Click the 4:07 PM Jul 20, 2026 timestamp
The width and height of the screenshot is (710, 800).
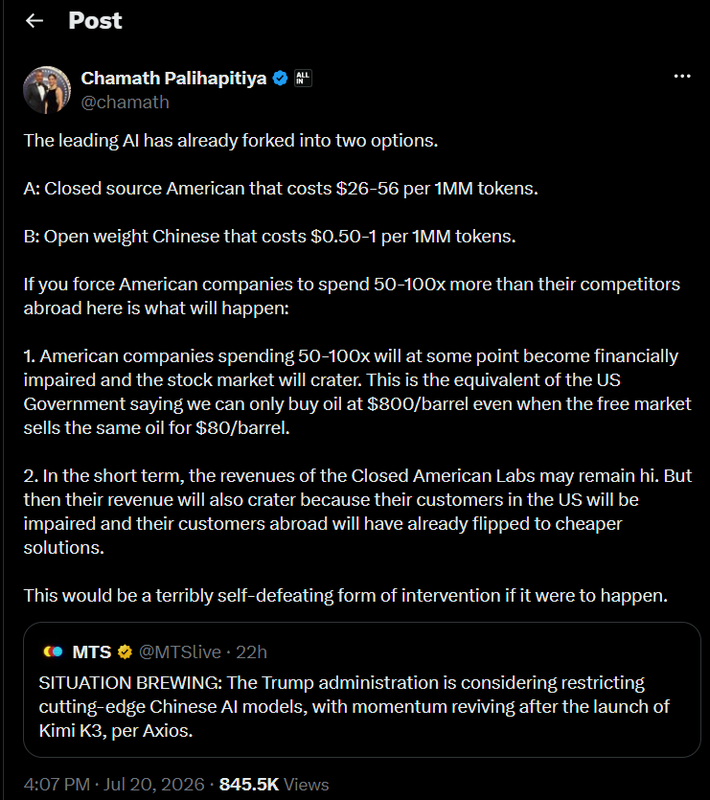(x=114, y=784)
